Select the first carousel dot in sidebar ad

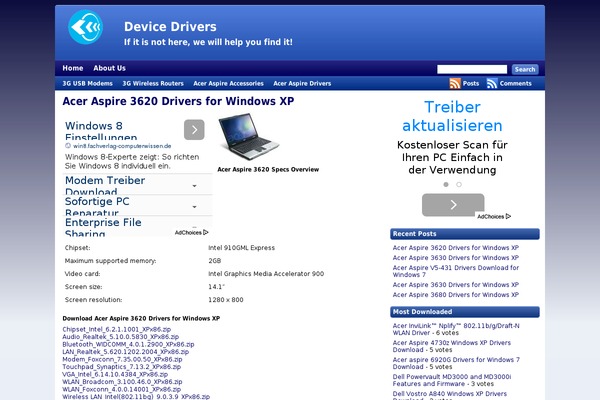(446, 184)
